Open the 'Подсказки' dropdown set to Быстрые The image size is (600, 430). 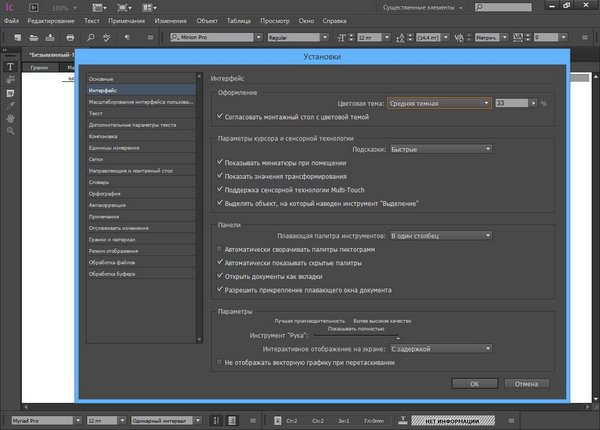click(x=442, y=148)
